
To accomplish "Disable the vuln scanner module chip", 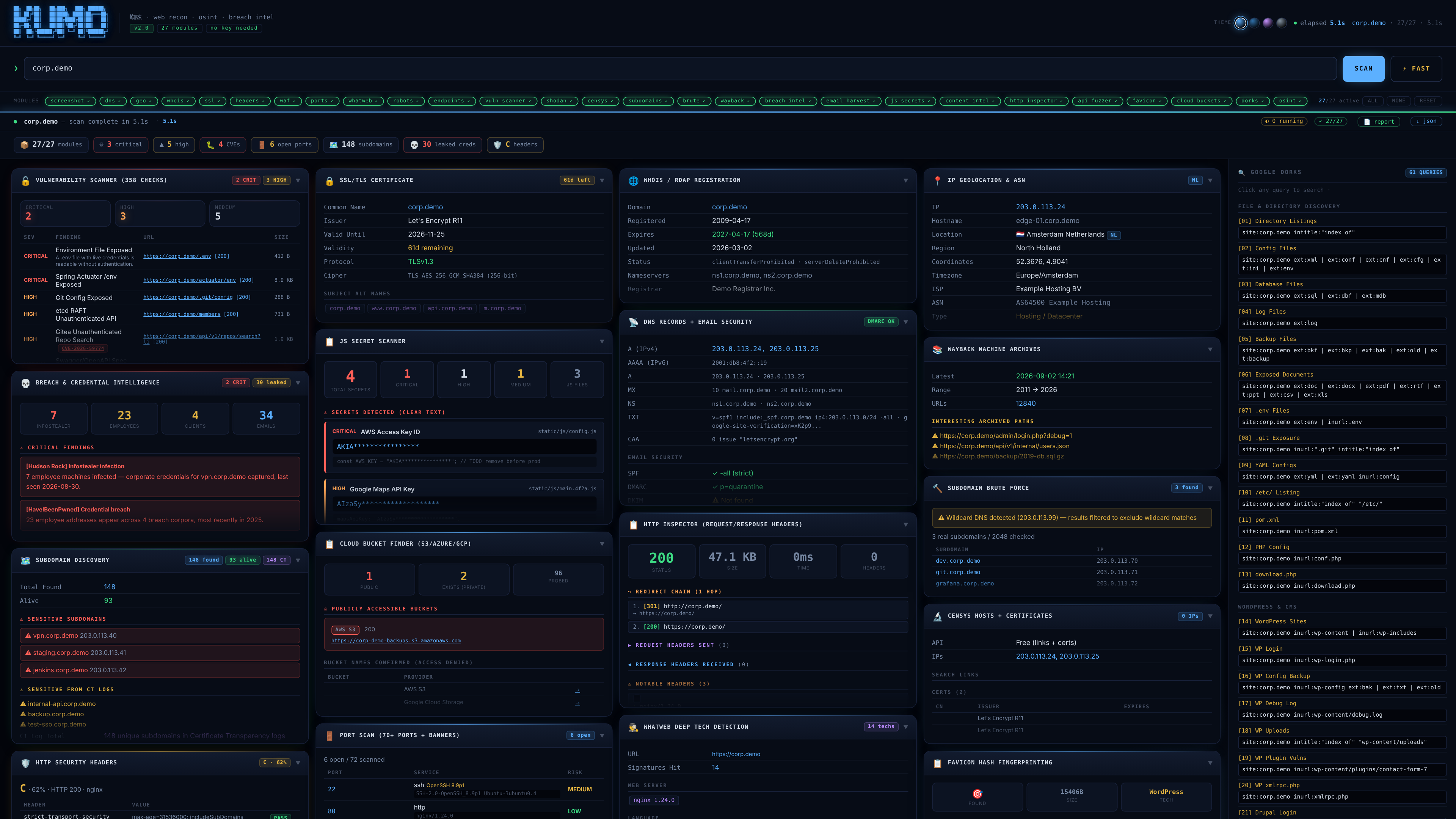I will point(508,101).
